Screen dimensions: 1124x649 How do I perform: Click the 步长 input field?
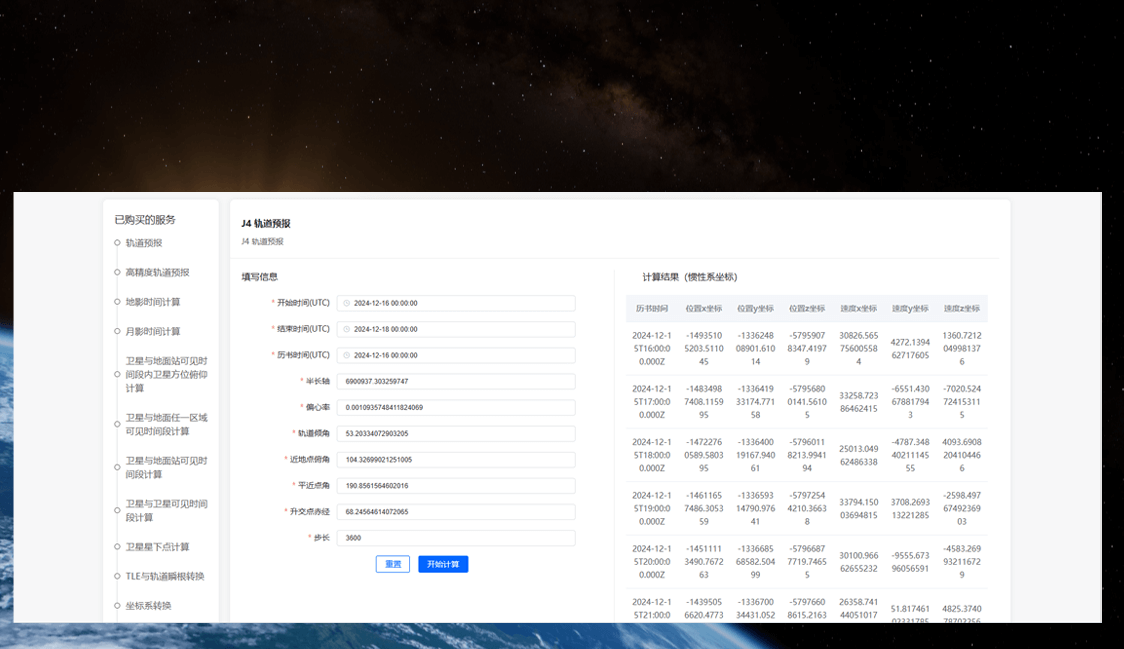pos(456,538)
